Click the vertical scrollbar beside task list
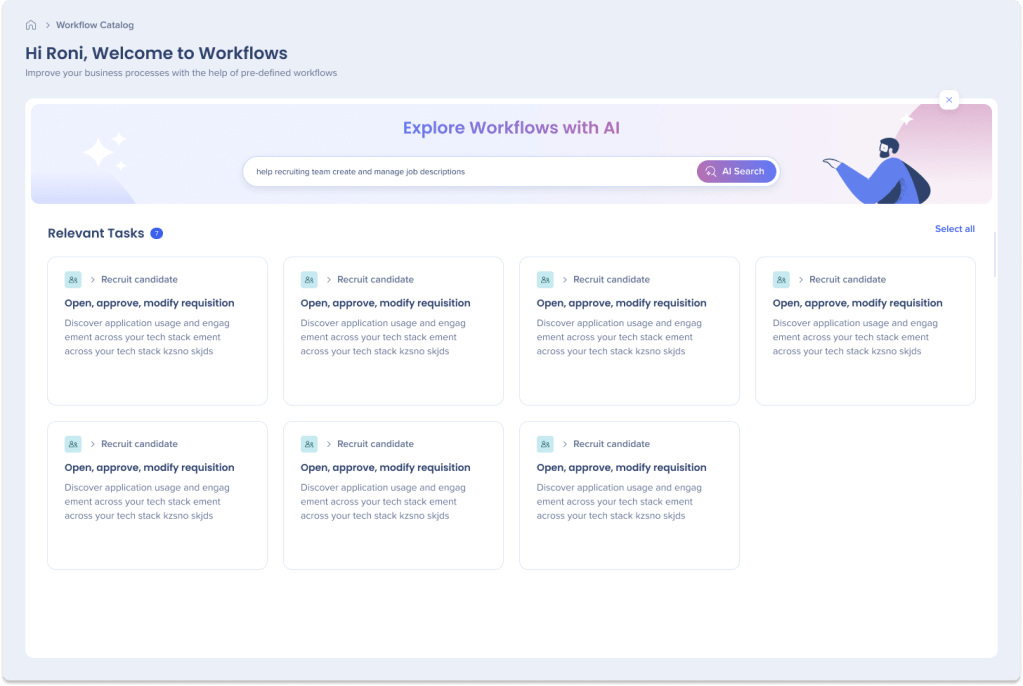The width and height of the screenshot is (1023, 686). (994, 253)
